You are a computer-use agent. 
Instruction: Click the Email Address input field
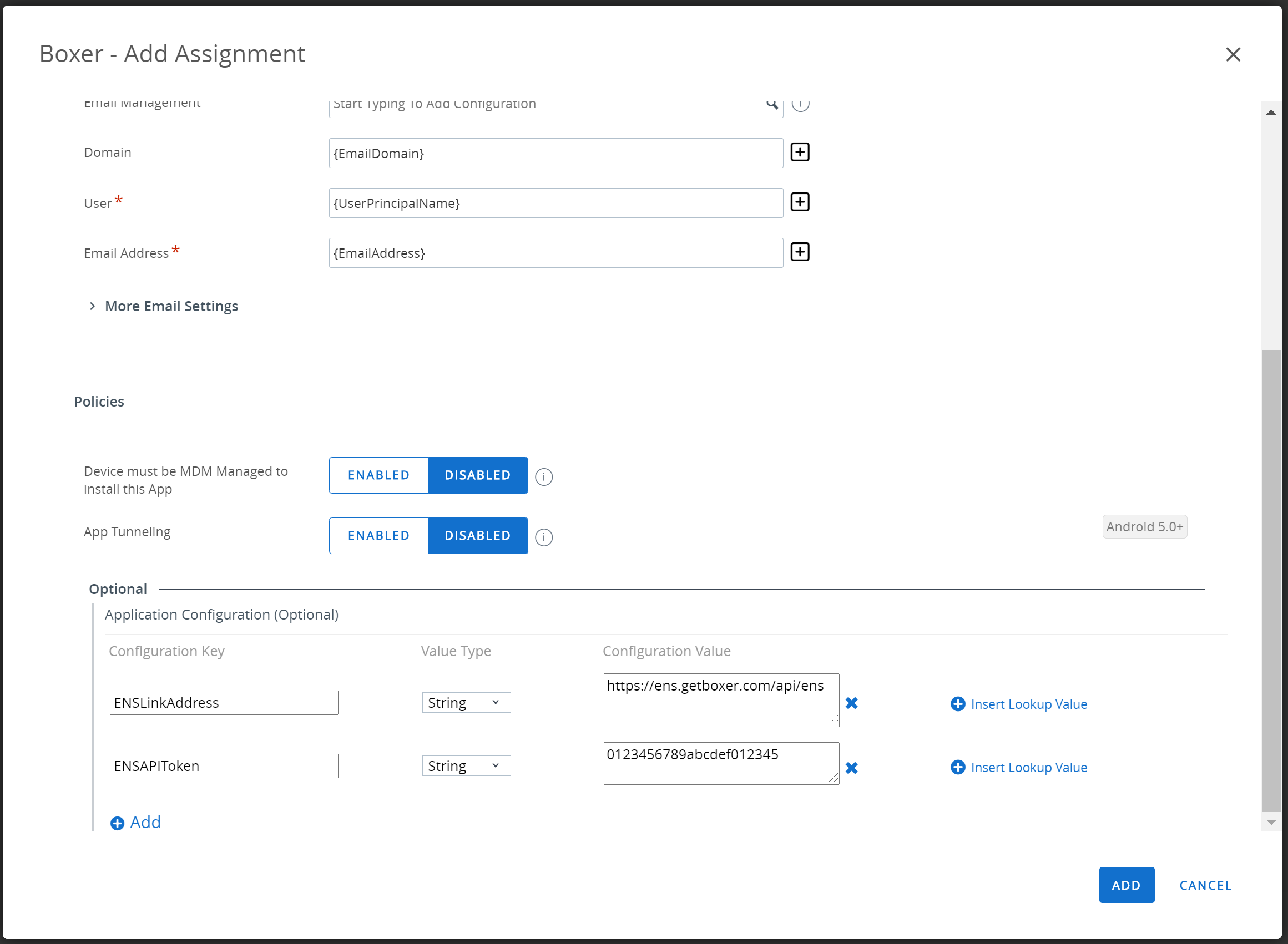[555, 252]
